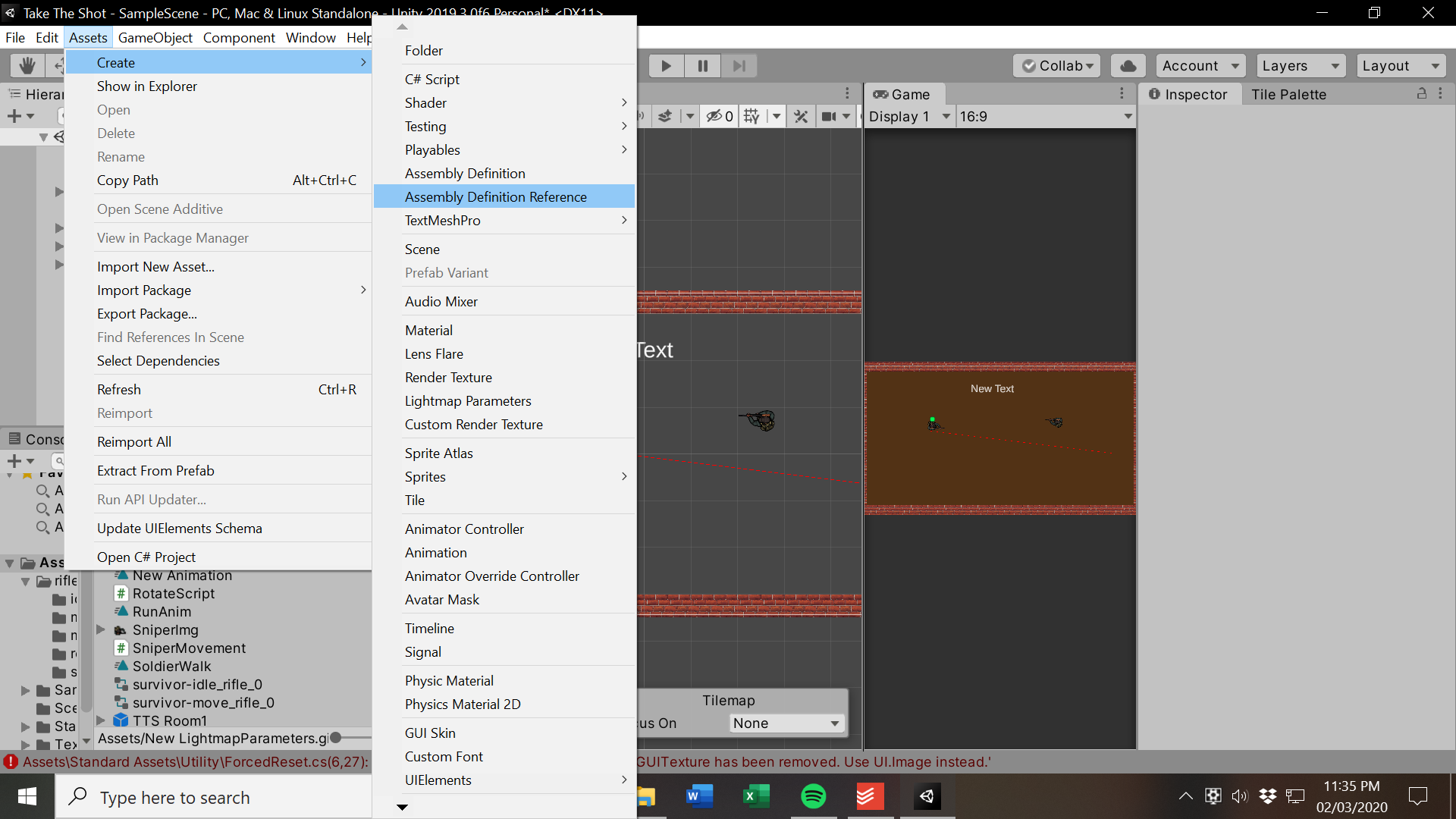Select the Hand tool icon
This screenshot has height=819, width=1456.
27,65
